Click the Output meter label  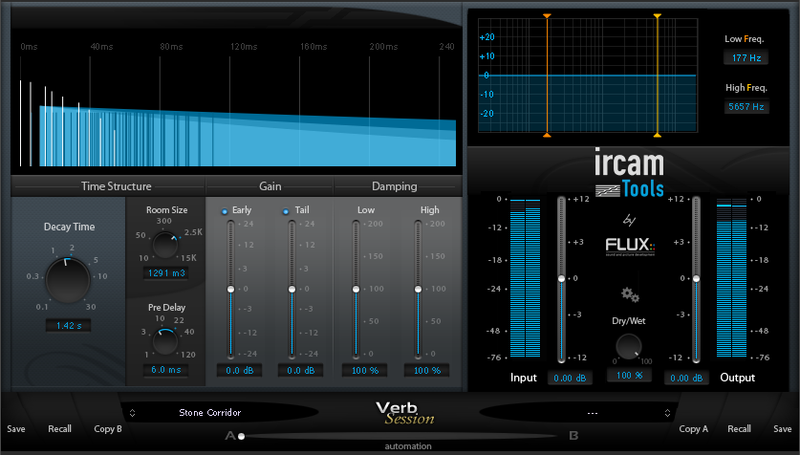click(x=737, y=378)
